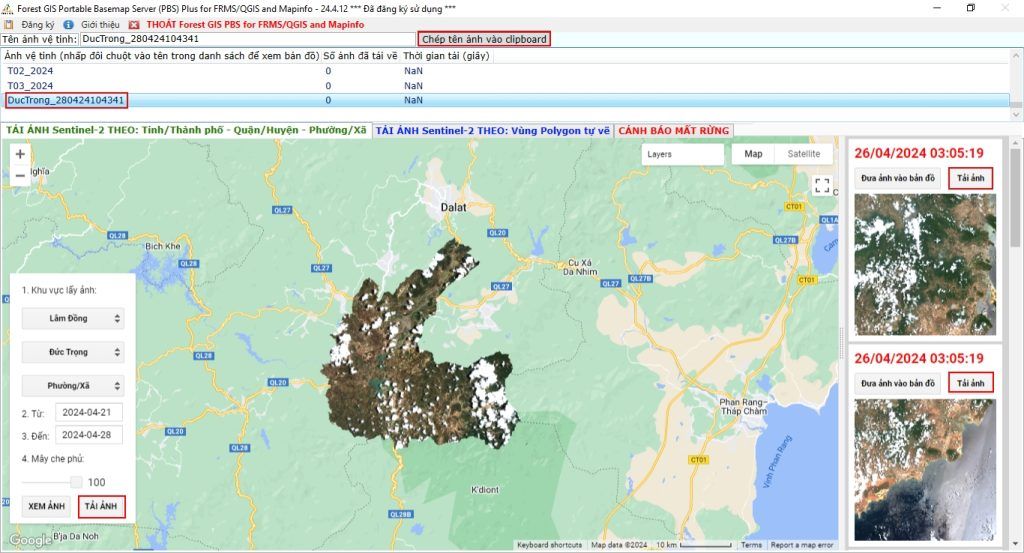
Task: Expand the Lâm Đồng province dropdown
Action: (72, 318)
